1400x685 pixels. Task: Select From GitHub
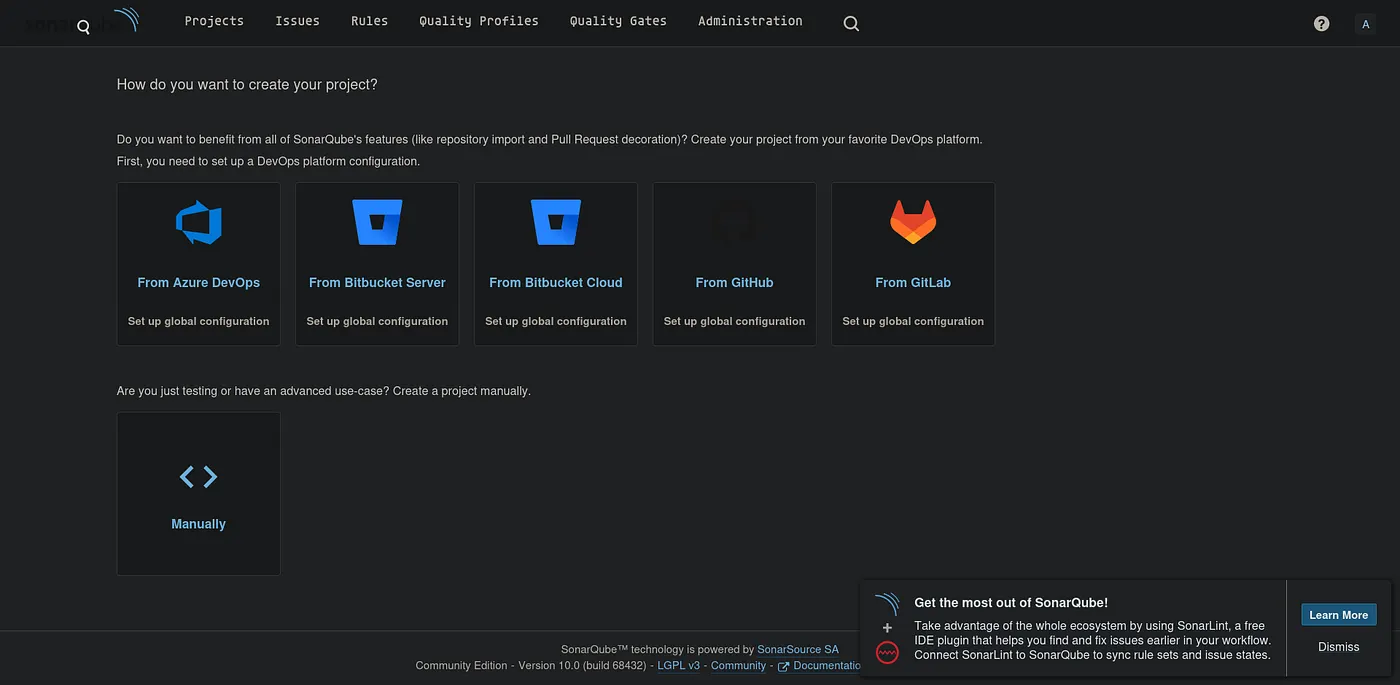pos(734,283)
